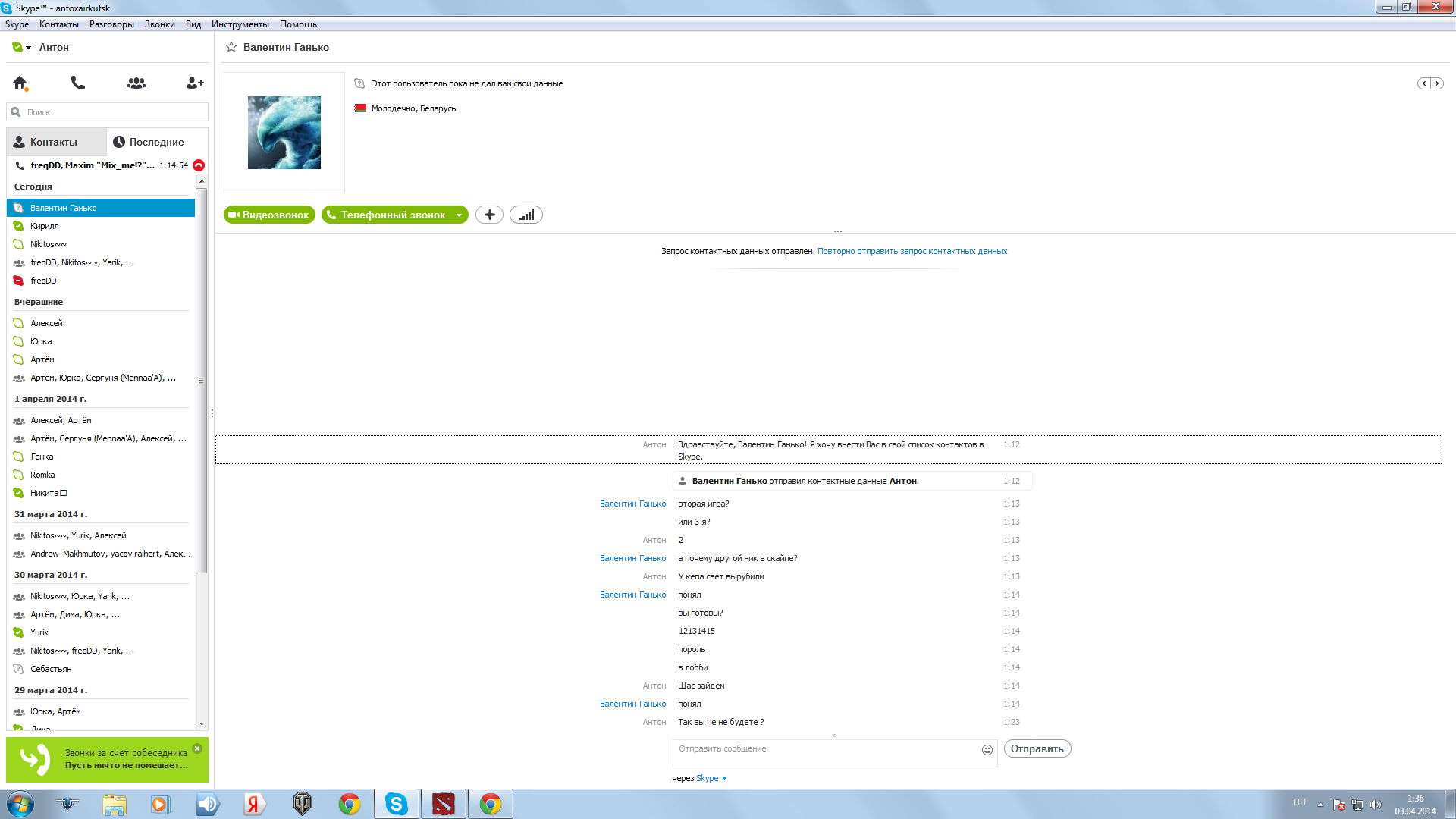1456x819 pixels.
Task: Open World of Tanks taskbar icon
Action: tap(302, 804)
